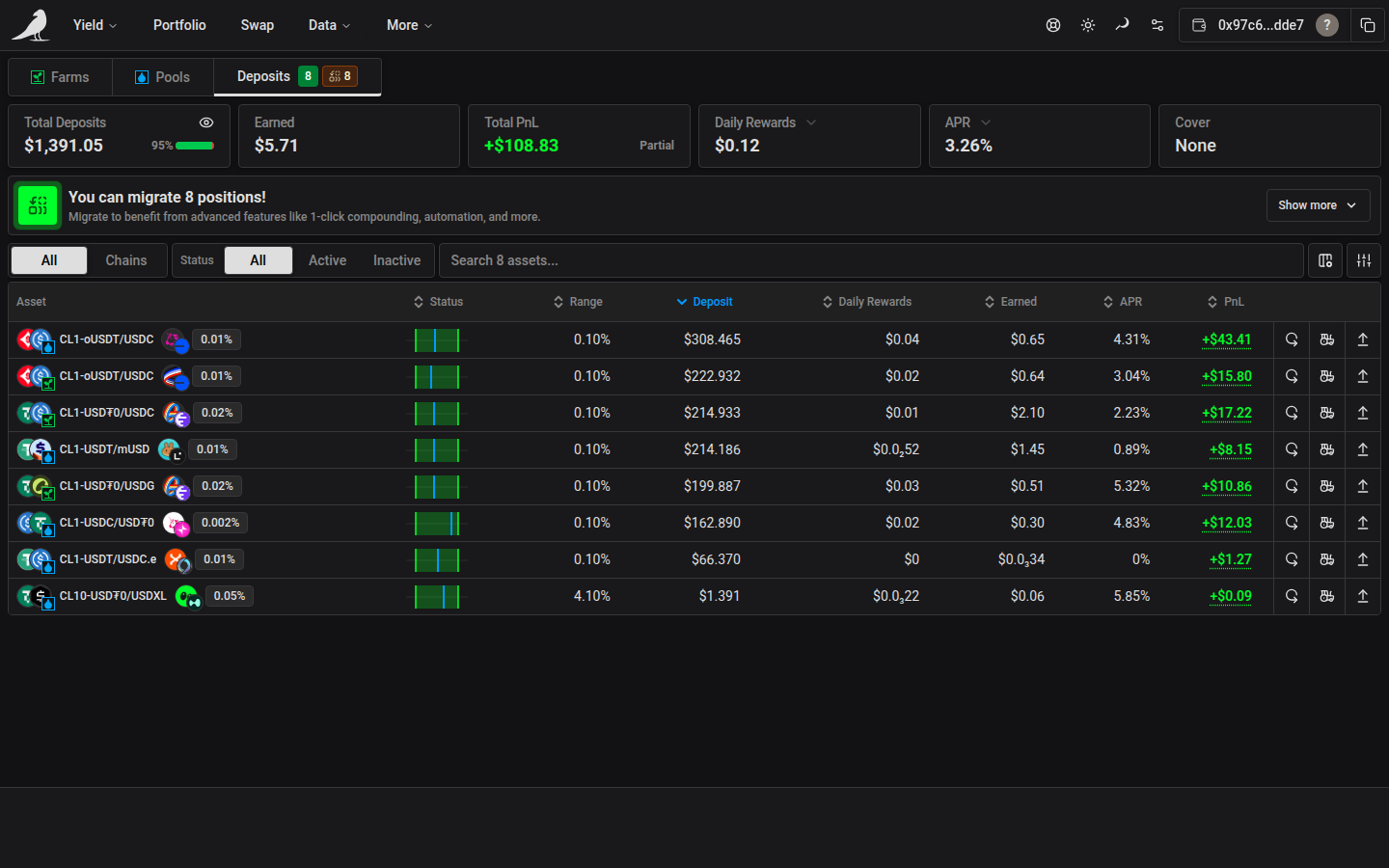Open the settings sliders icon in header
Screen dimensions: 1389x868
pos(1157,25)
